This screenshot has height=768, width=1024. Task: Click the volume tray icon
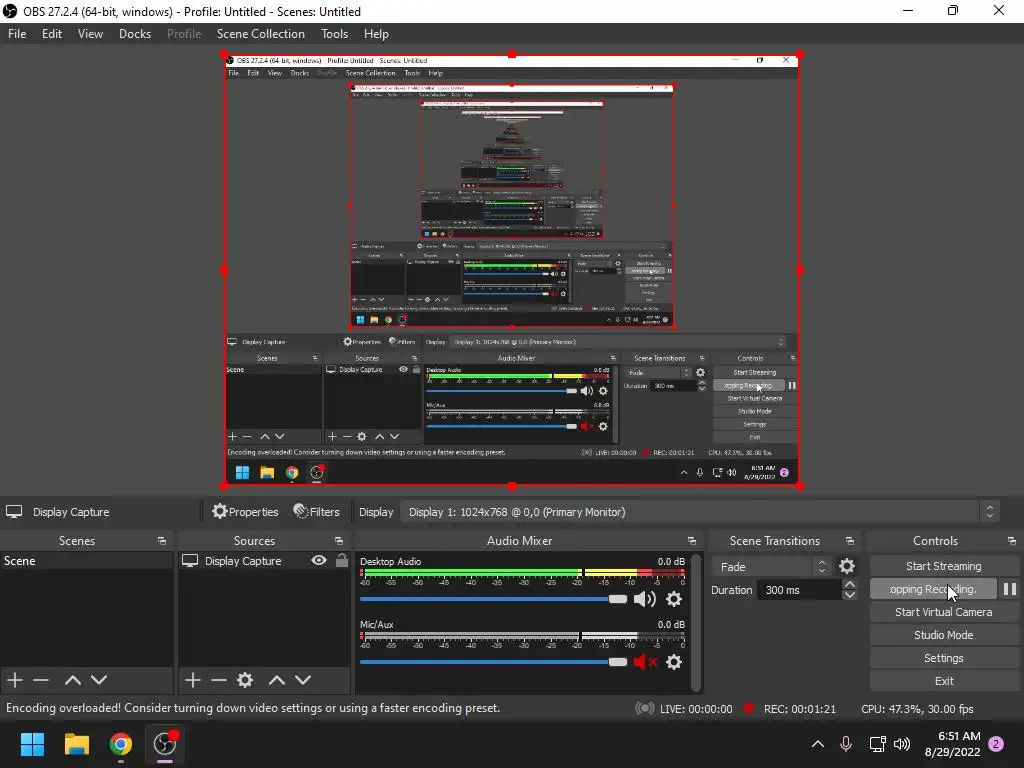(902, 744)
